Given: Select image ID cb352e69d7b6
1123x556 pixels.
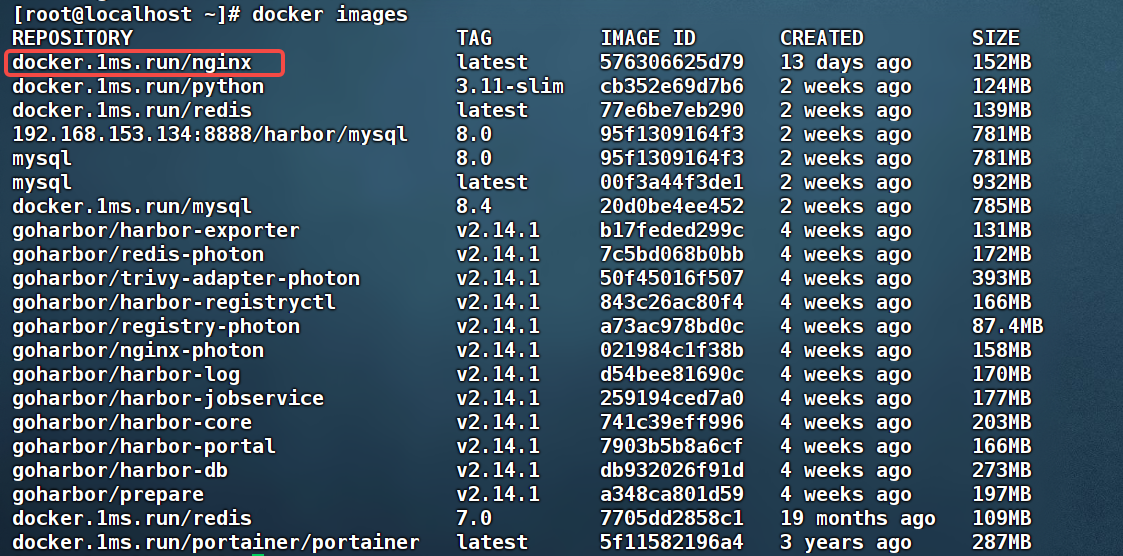Looking at the screenshot, I should [x=672, y=87].
